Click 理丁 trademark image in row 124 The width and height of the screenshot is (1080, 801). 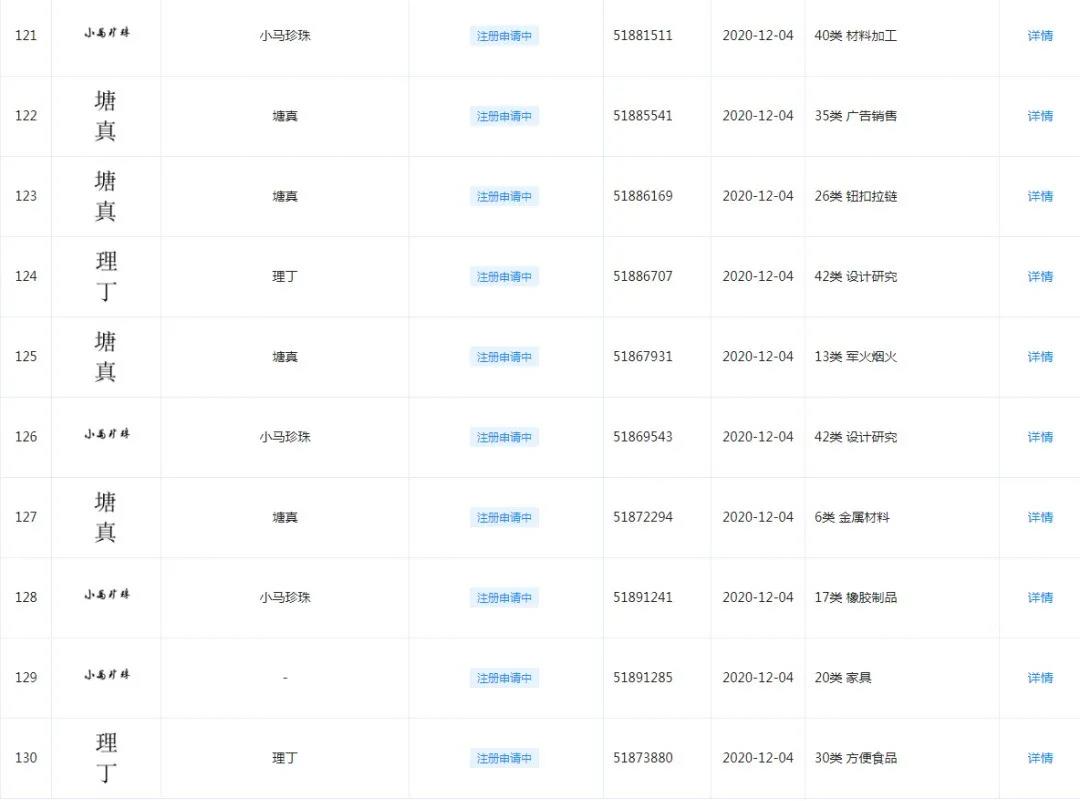click(x=106, y=276)
